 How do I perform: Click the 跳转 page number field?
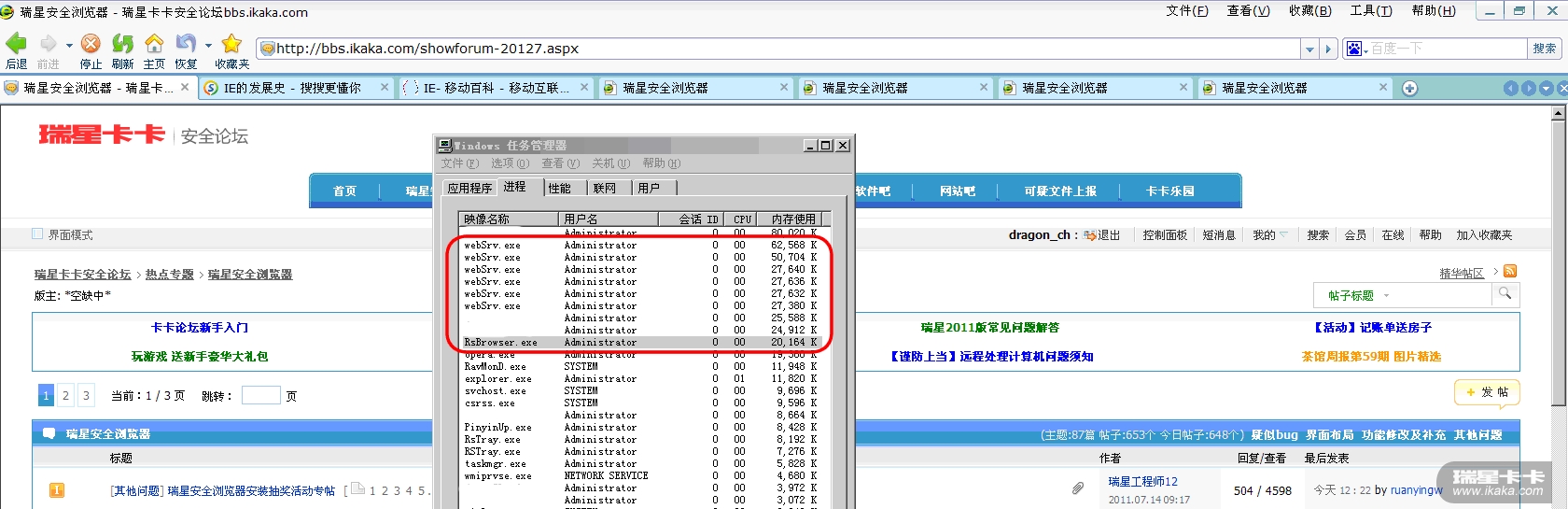tap(260, 395)
